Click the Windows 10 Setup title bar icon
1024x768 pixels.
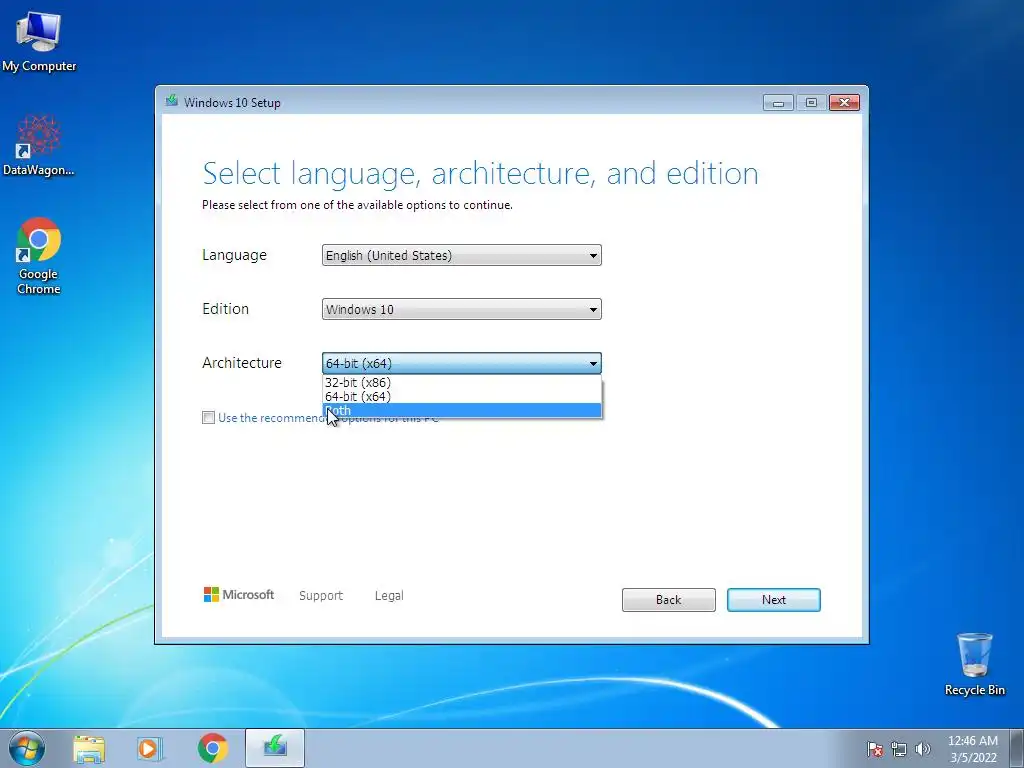tap(172, 101)
